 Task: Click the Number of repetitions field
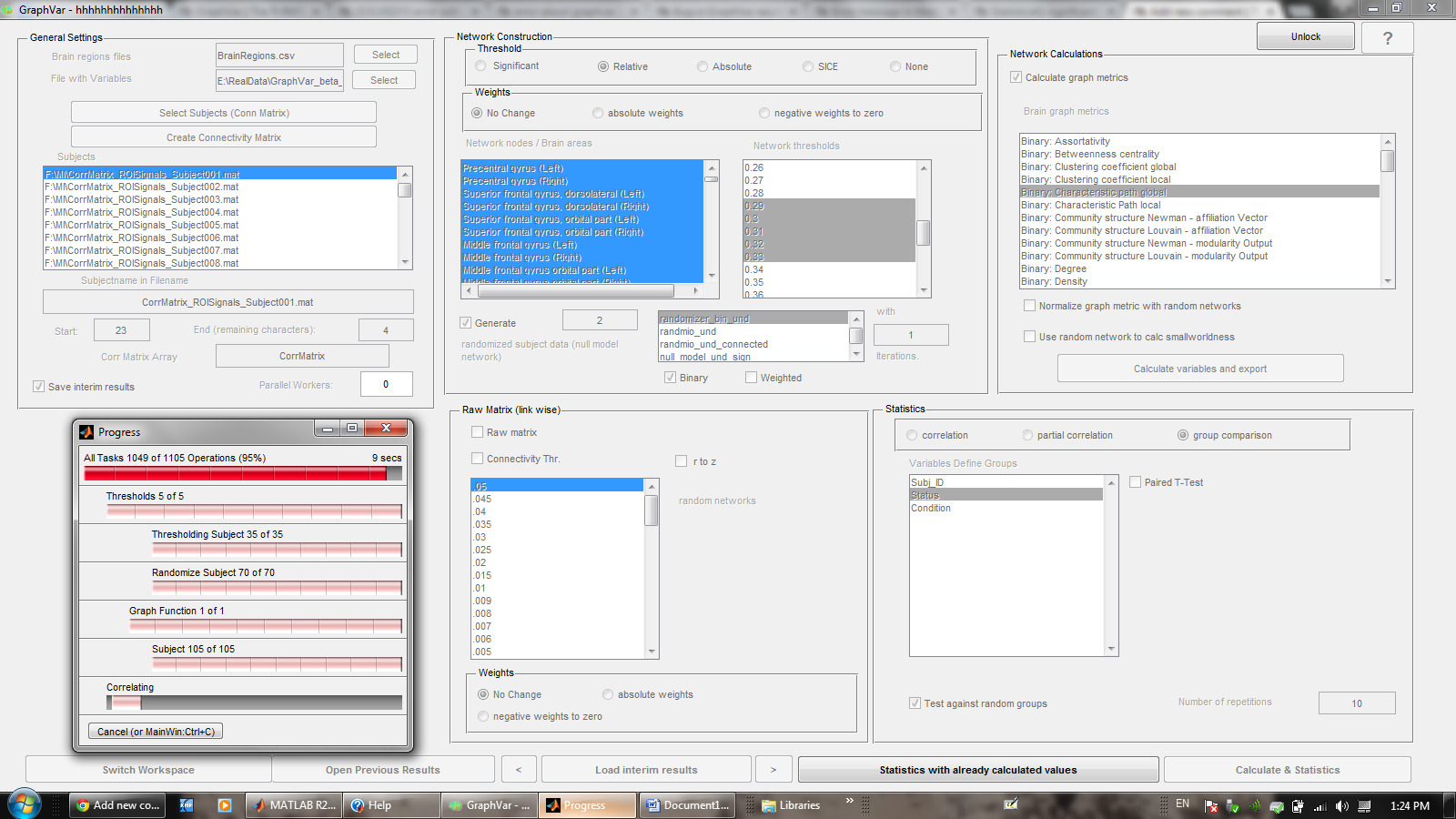[1357, 703]
